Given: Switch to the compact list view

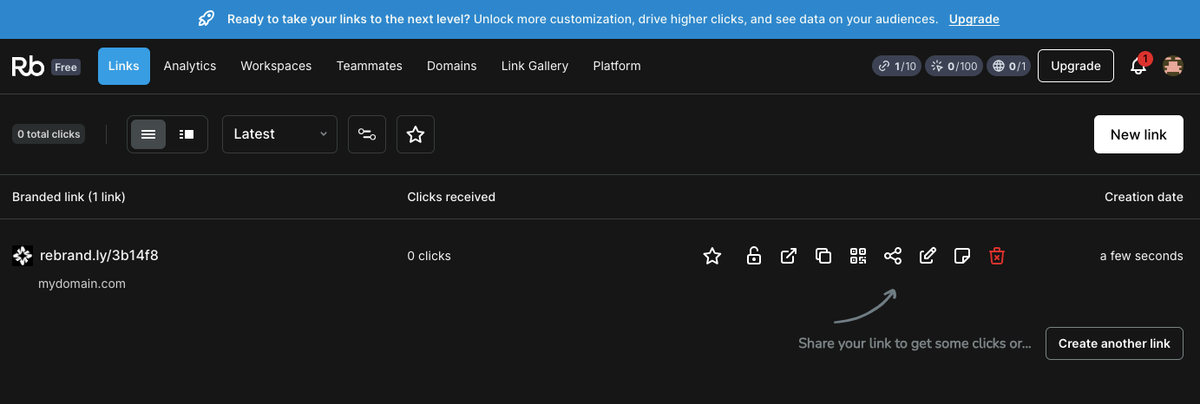Looking at the screenshot, I should pyautogui.click(x=148, y=134).
